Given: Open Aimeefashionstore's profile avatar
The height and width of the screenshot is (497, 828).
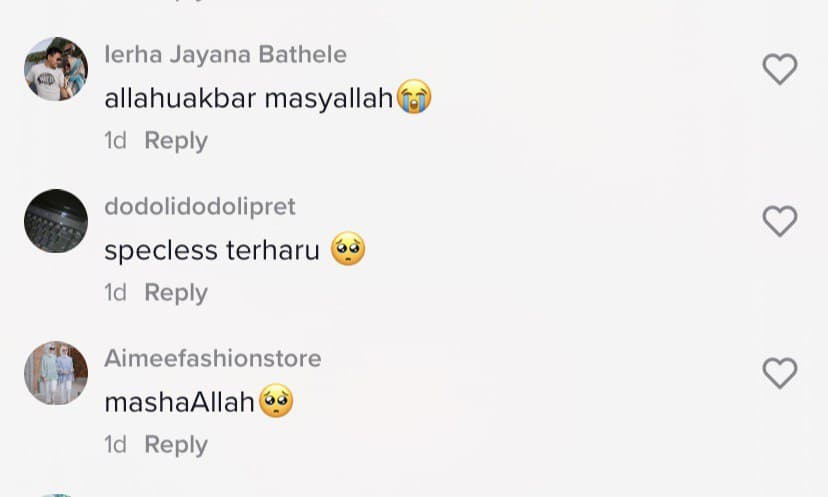Looking at the screenshot, I should (56, 373).
